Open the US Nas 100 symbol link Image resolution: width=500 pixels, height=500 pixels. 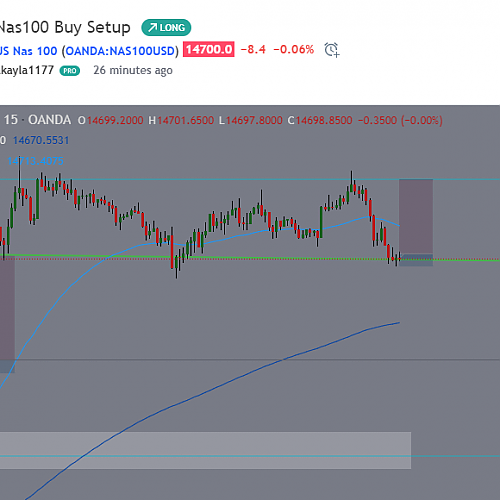point(89,51)
